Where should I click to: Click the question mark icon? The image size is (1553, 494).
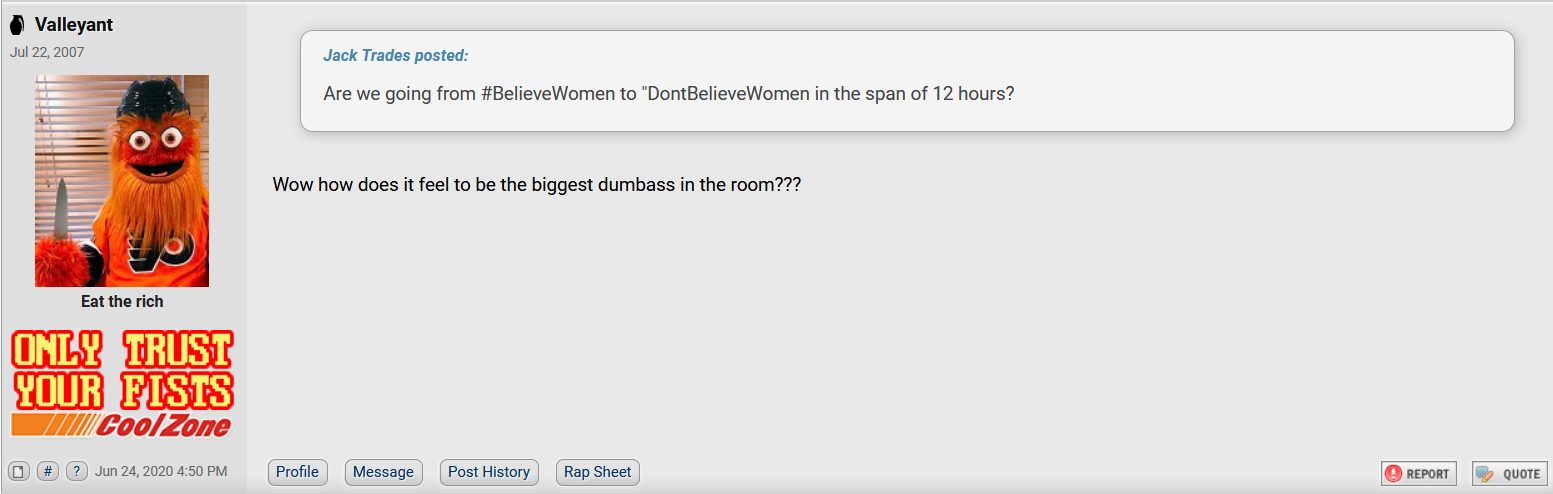[77, 471]
